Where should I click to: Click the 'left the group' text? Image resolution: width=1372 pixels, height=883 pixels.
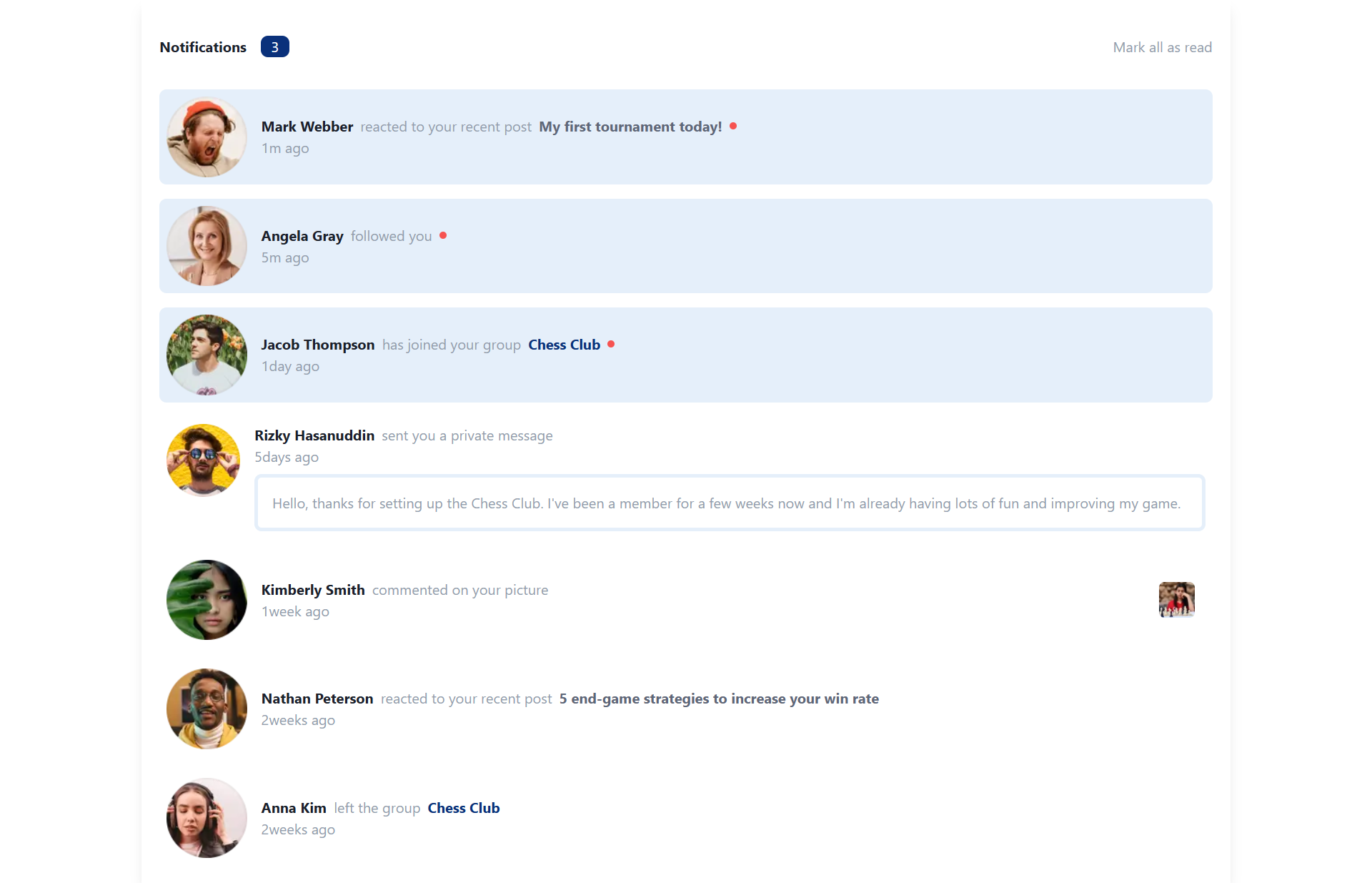[x=377, y=808]
